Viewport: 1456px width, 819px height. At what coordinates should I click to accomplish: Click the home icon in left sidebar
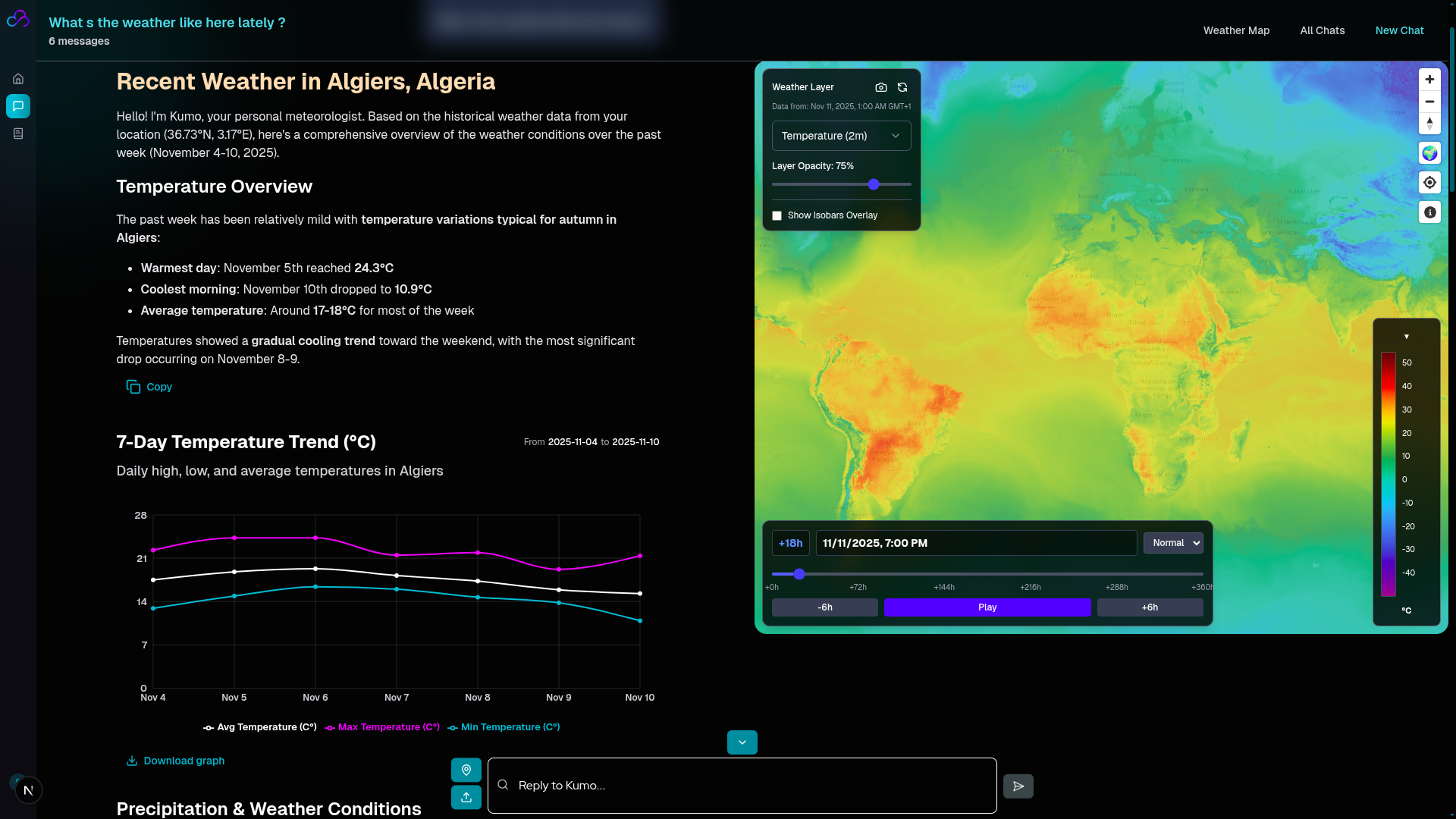[x=18, y=79]
